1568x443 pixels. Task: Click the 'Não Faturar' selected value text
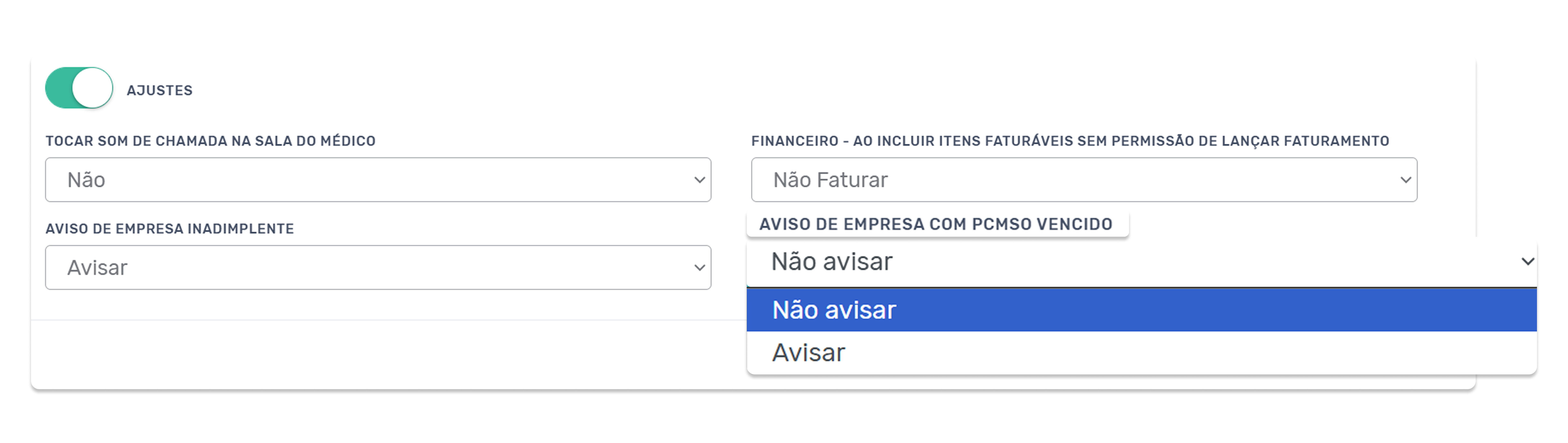point(830,180)
